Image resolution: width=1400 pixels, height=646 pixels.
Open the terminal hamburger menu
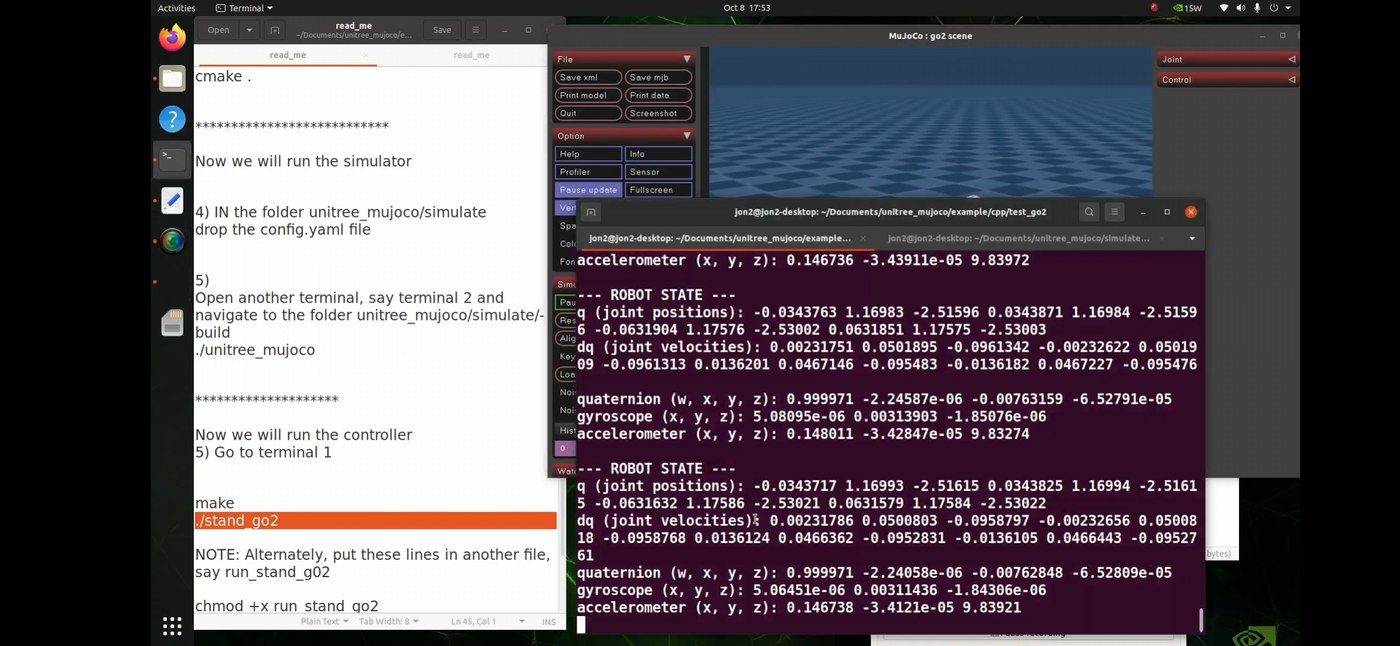coord(1114,212)
